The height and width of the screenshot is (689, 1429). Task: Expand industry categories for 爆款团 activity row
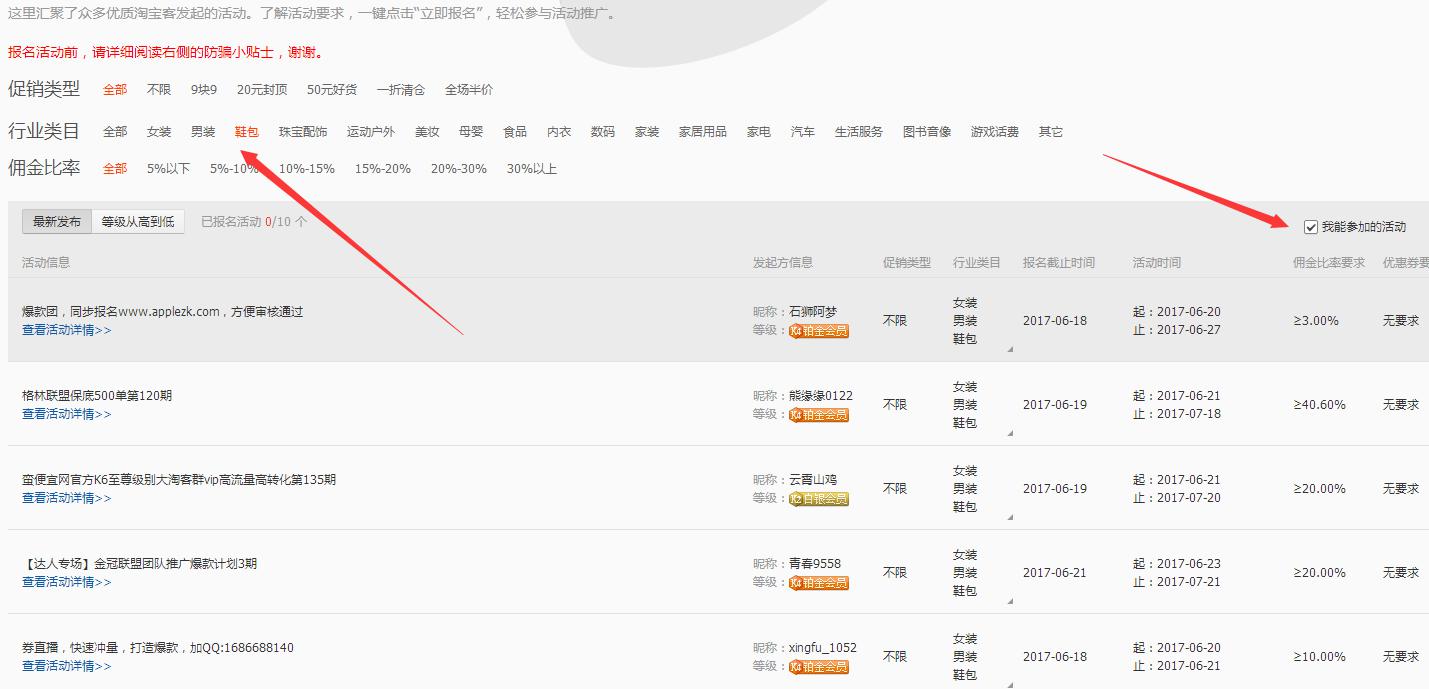[1009, 349]
